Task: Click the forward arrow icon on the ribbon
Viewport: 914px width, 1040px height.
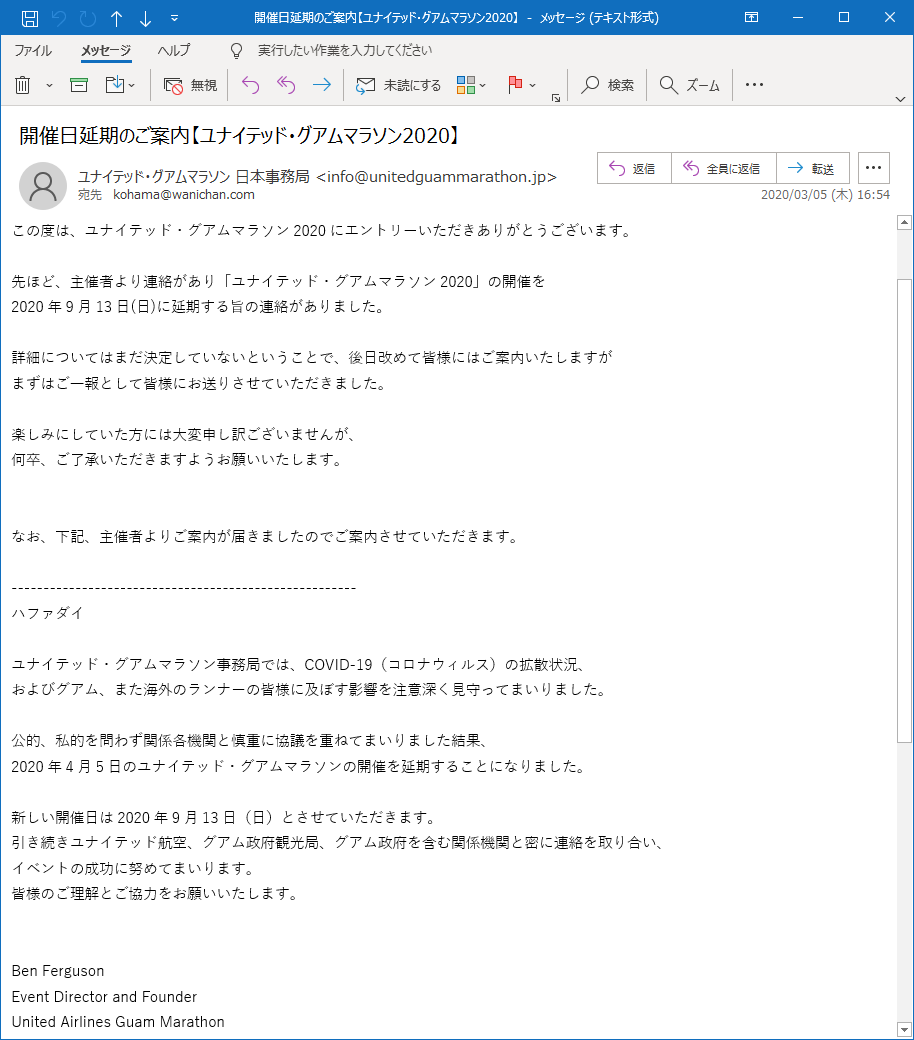Action: click(321, 85)
